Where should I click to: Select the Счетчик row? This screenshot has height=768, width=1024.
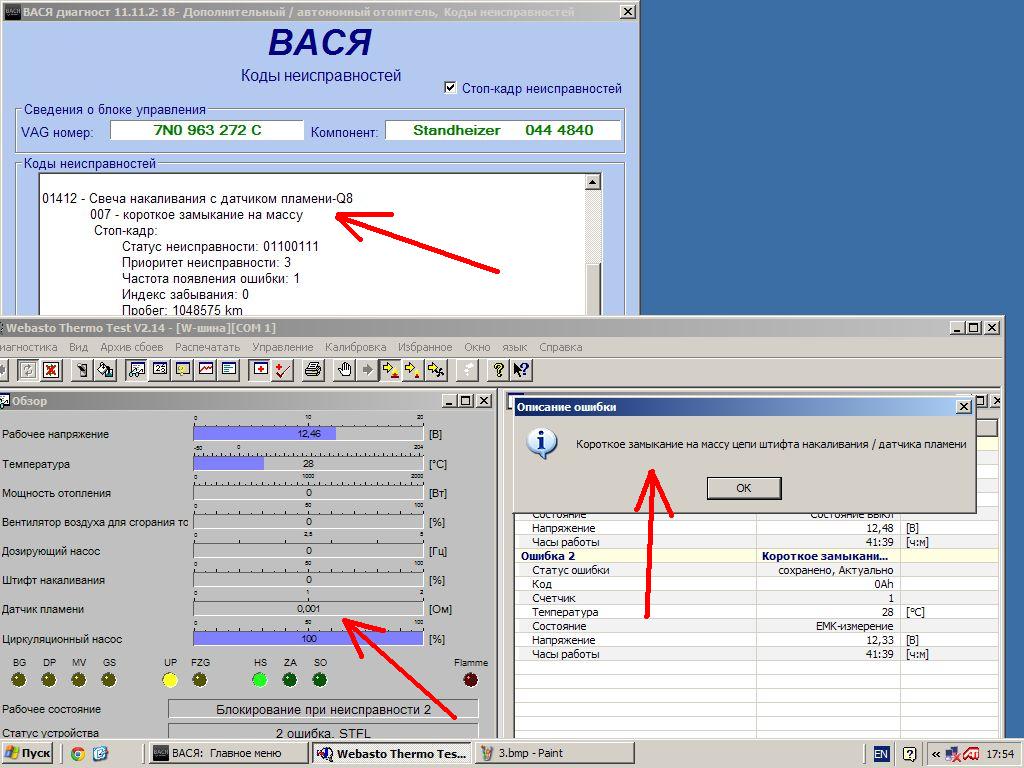coord(756,598)
